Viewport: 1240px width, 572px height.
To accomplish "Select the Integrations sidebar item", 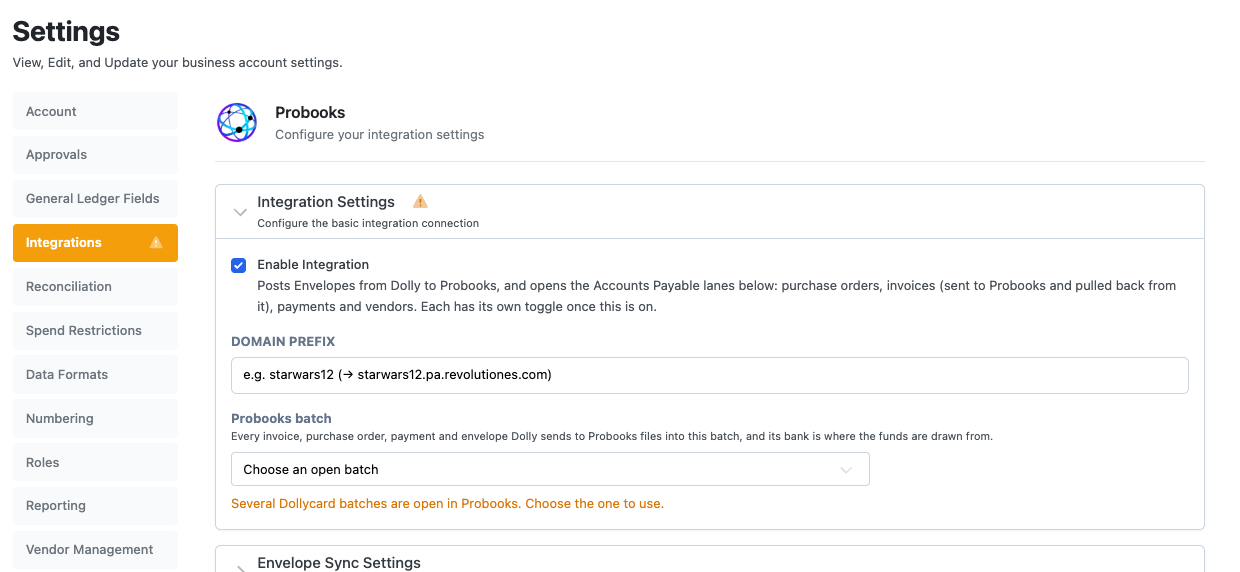I will click(95, 243).
